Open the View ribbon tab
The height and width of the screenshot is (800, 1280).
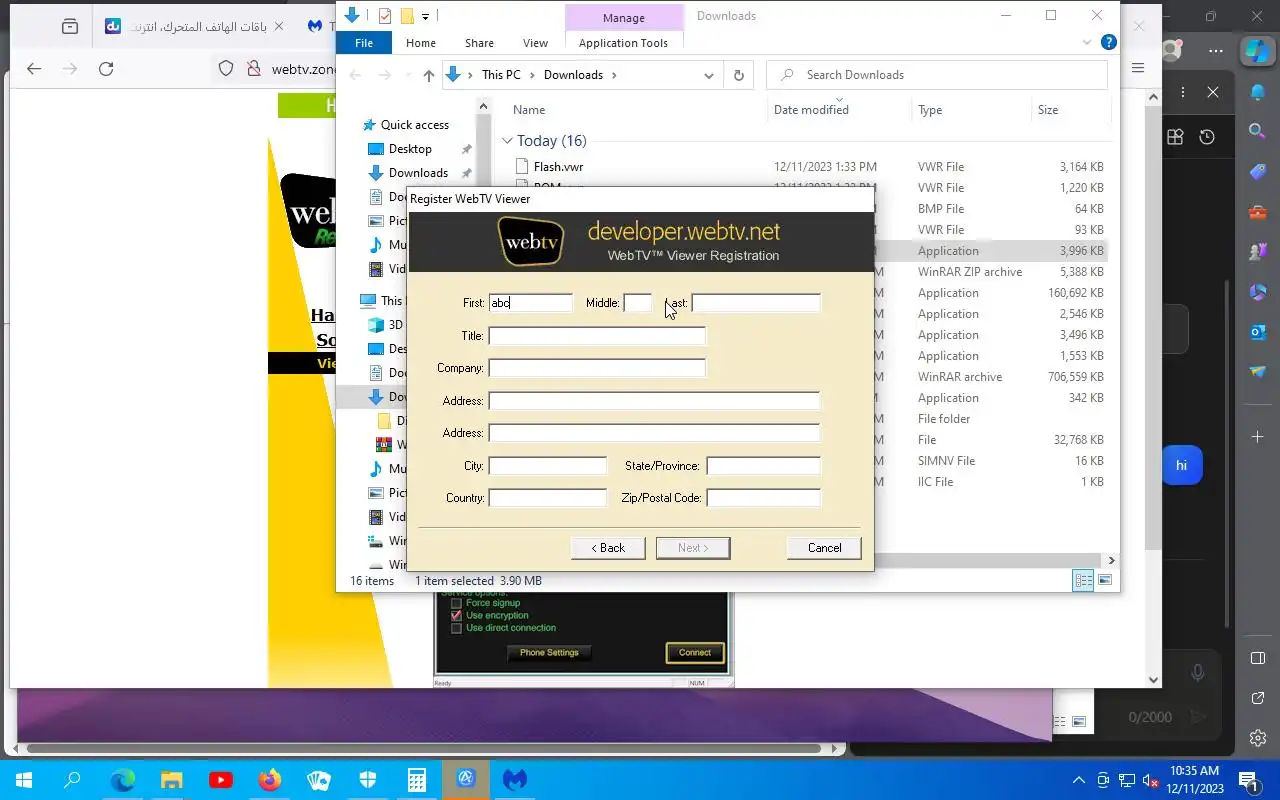coord(535,43)
